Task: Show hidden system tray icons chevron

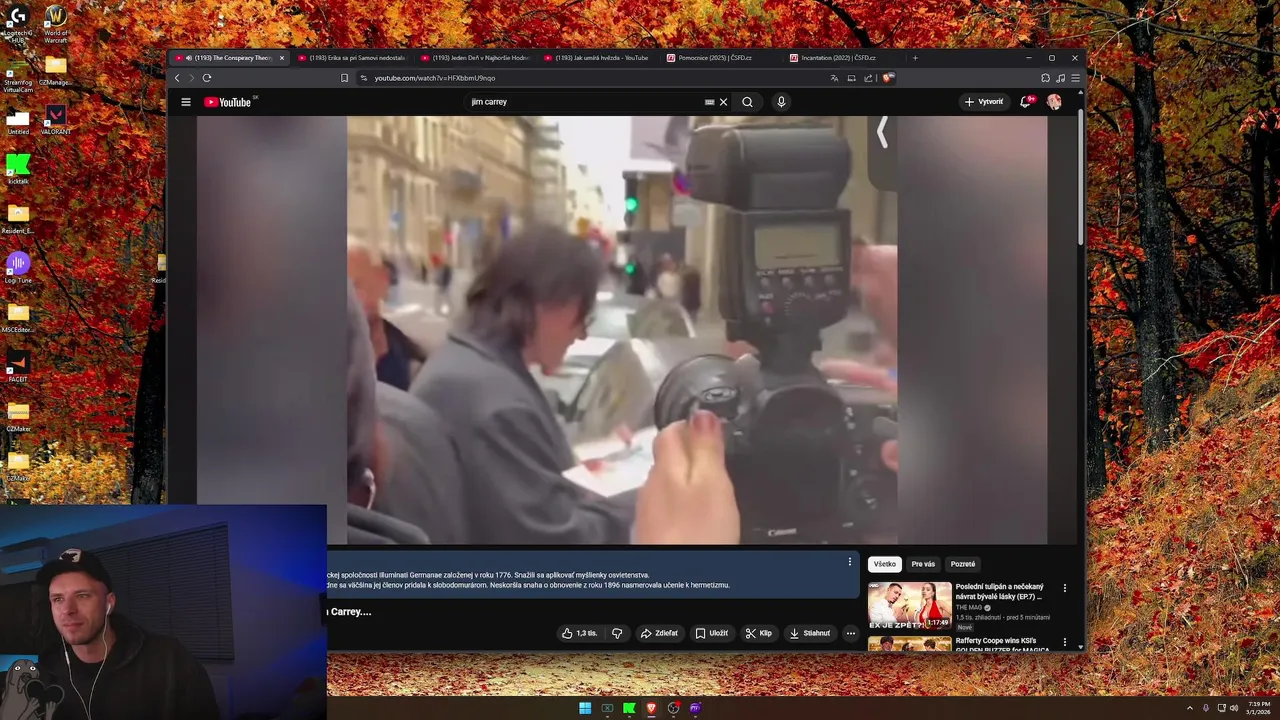Action: tap(1190, 708)
